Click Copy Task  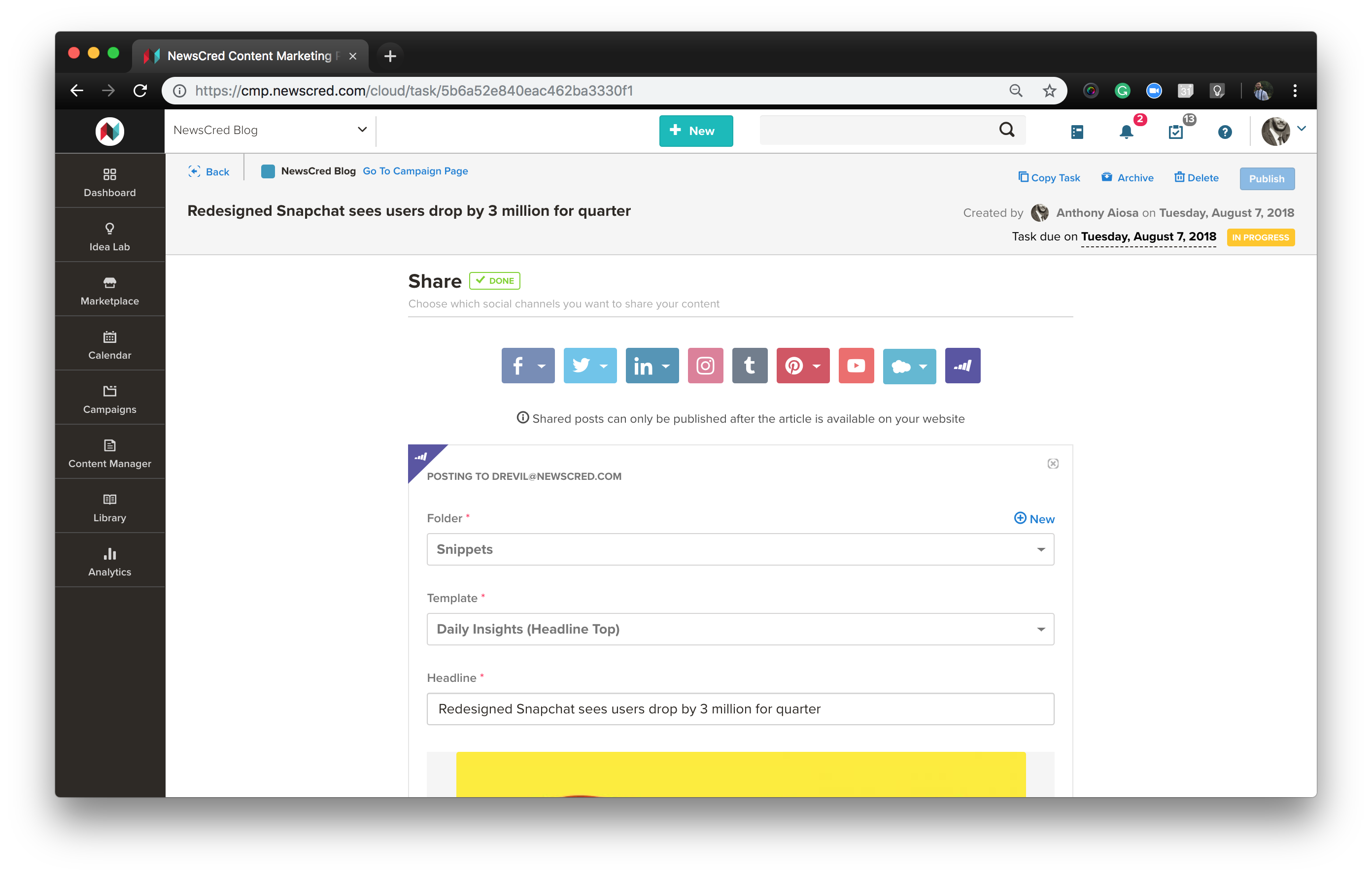coord(1049,178)
